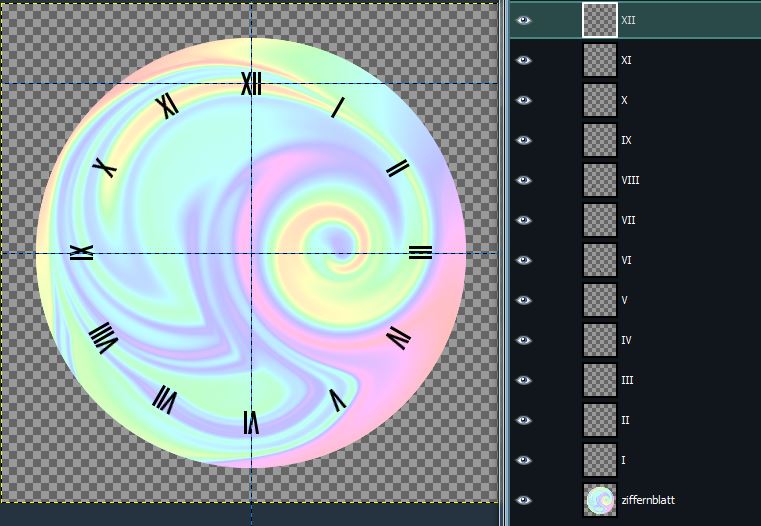The width and height of the screenshot is (761, 526).
Task: Click the XII numeral on the clock face
Action: [x=251, y=83]
